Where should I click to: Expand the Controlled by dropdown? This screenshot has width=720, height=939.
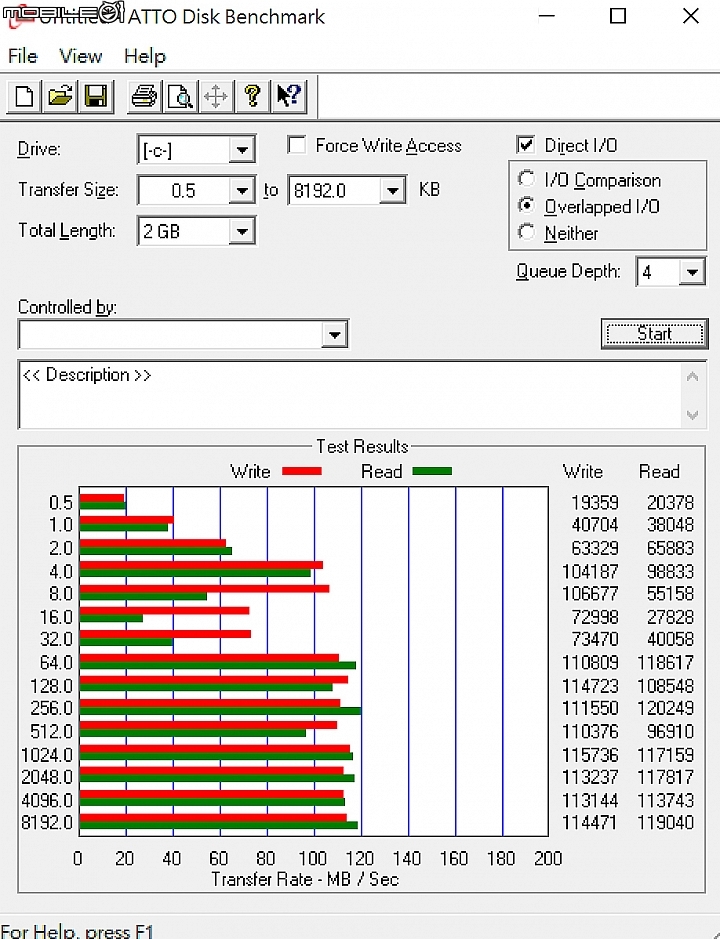click(335, 335)
